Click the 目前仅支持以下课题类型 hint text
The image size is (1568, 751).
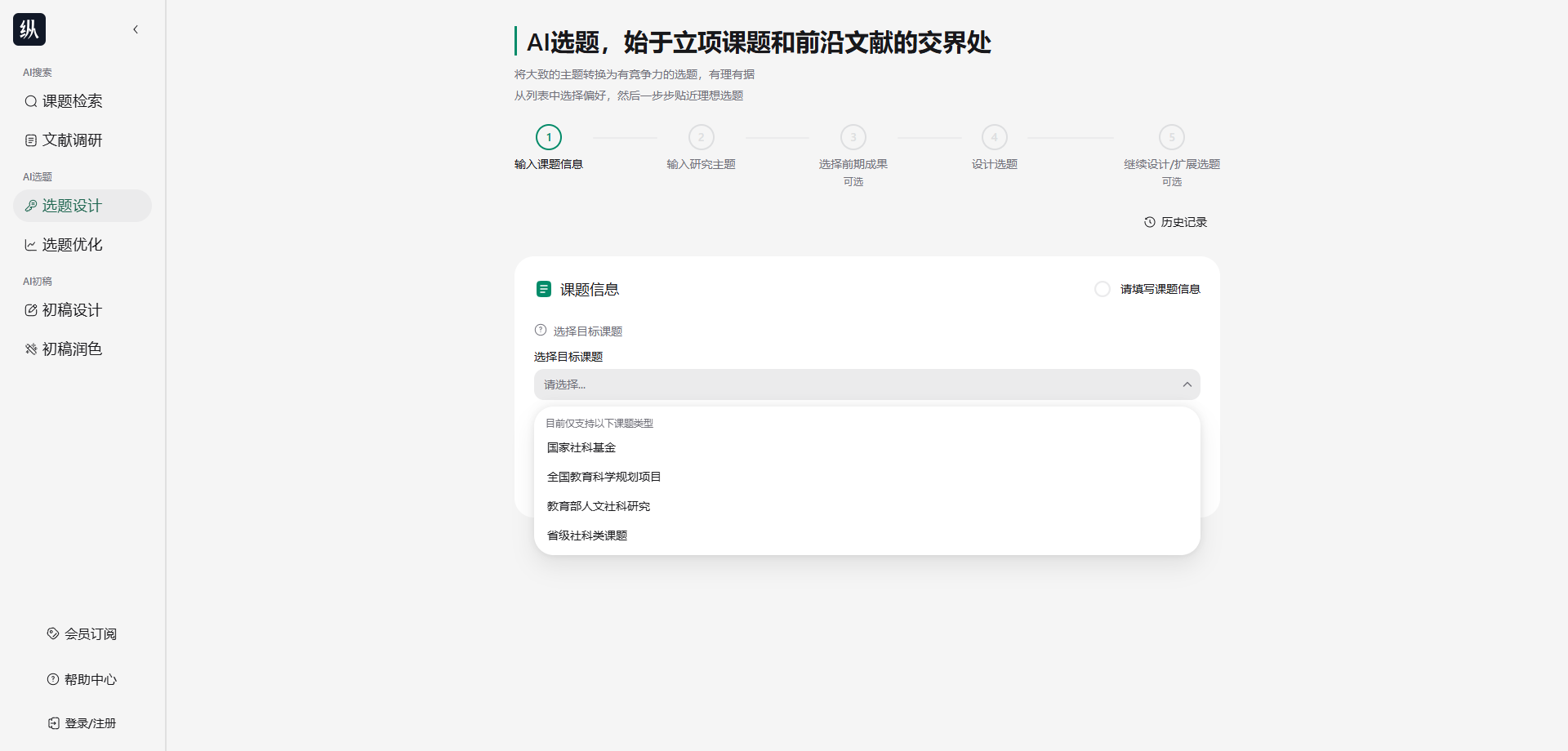[x=599, y=423]
